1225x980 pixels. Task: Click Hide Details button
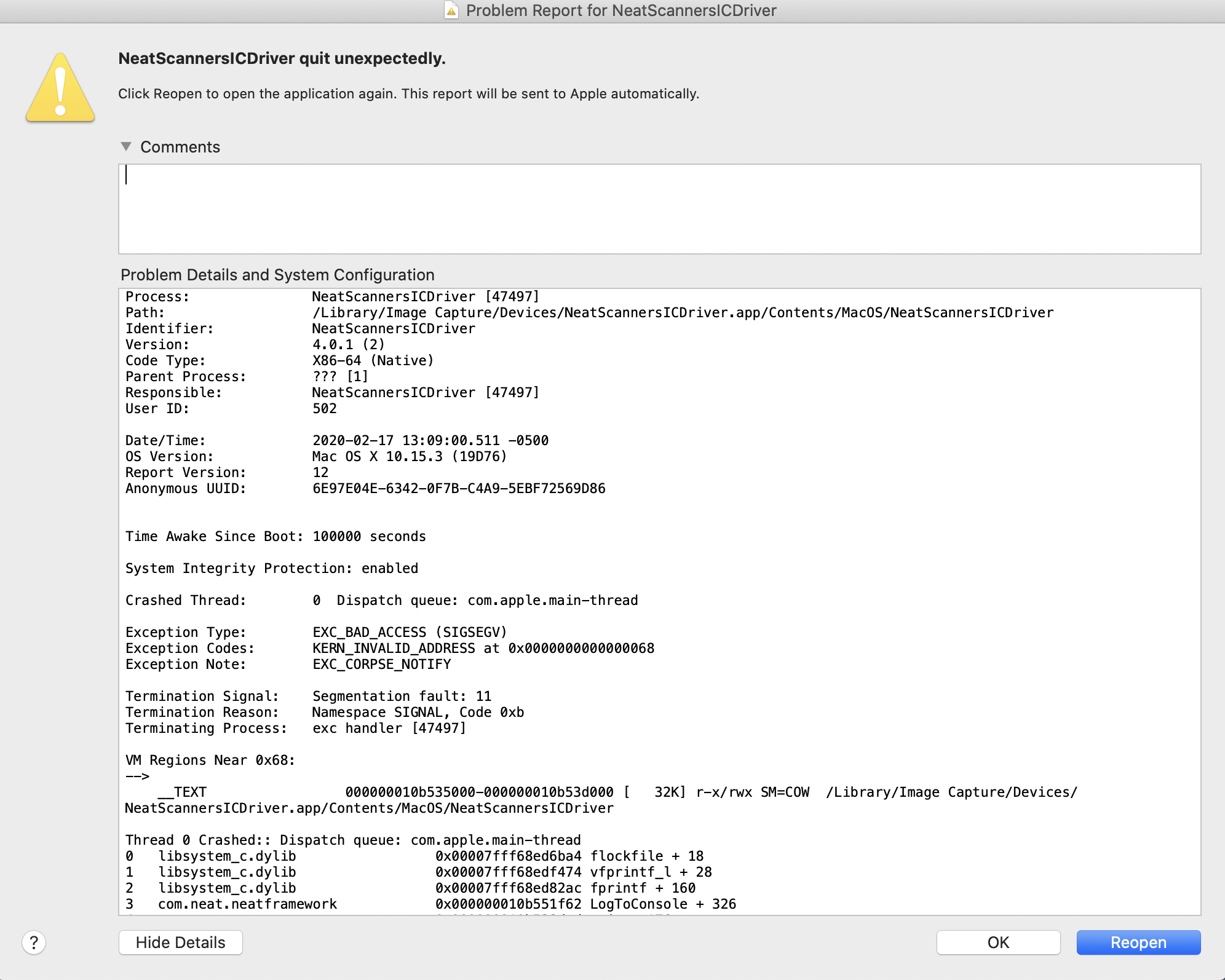(180, 942)
